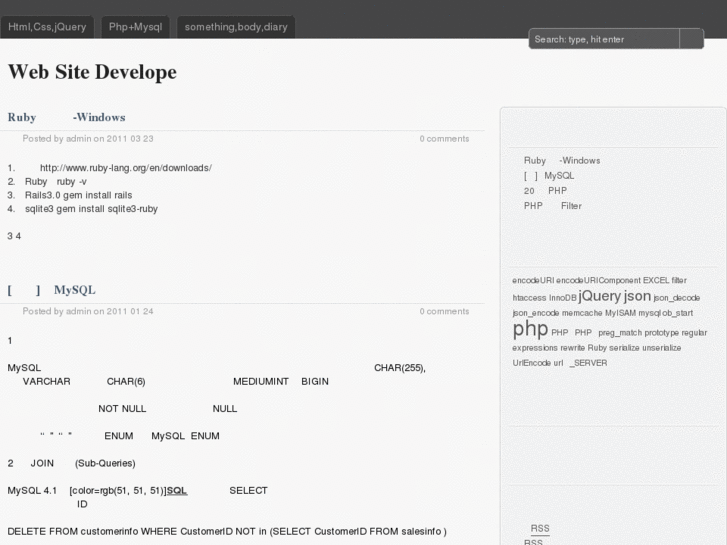Select "sqlite3 gem install sqlite3-ruby" list item

91,209
